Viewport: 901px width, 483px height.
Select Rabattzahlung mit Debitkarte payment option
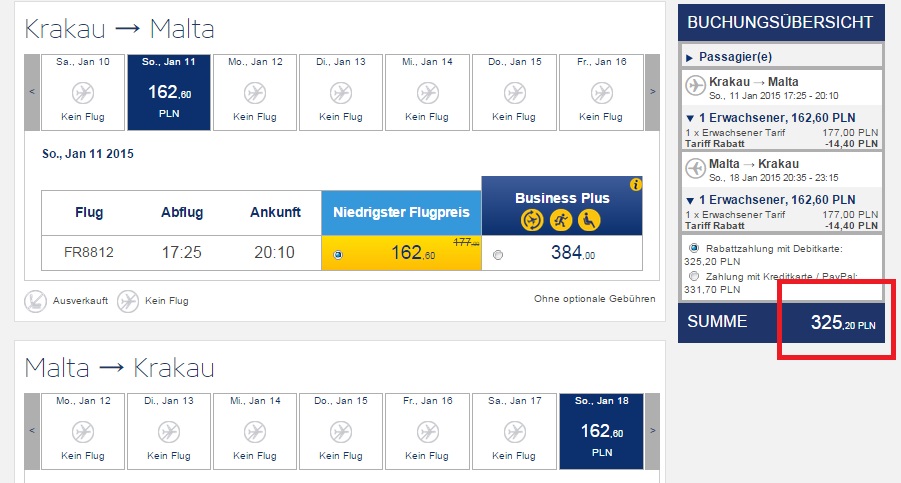click(x=694, y=247)
